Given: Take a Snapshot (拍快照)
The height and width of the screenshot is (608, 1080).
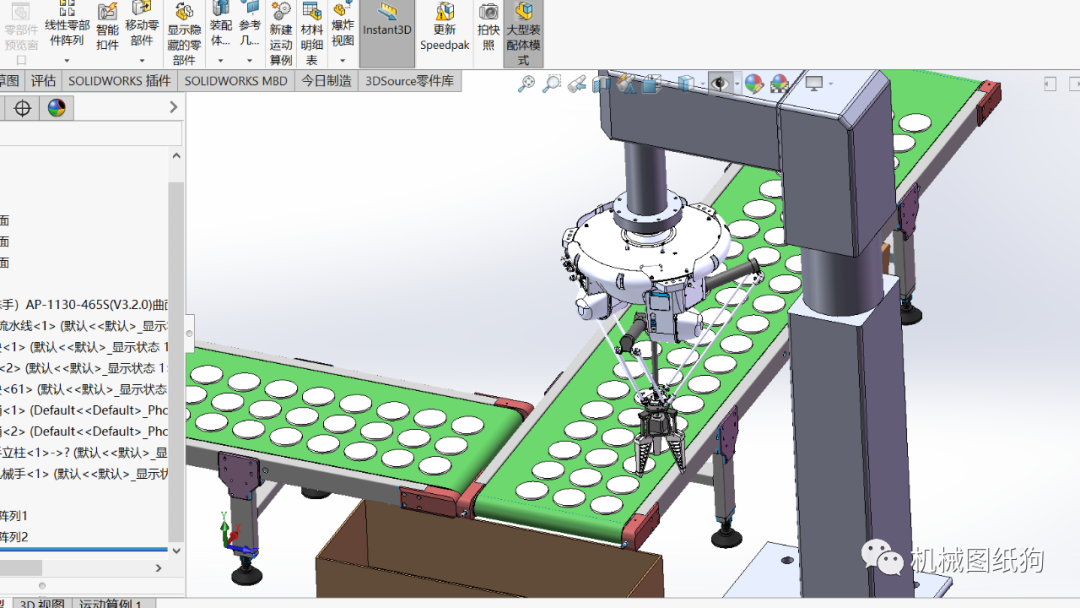Looking at the screenshot, I should [x=488, y=28].
